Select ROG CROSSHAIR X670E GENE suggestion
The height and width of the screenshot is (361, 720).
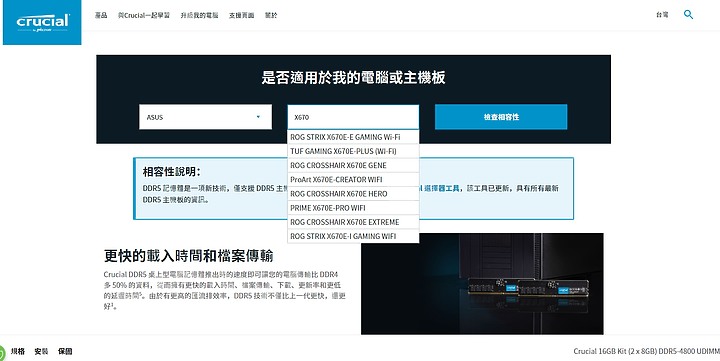(353, 165)
